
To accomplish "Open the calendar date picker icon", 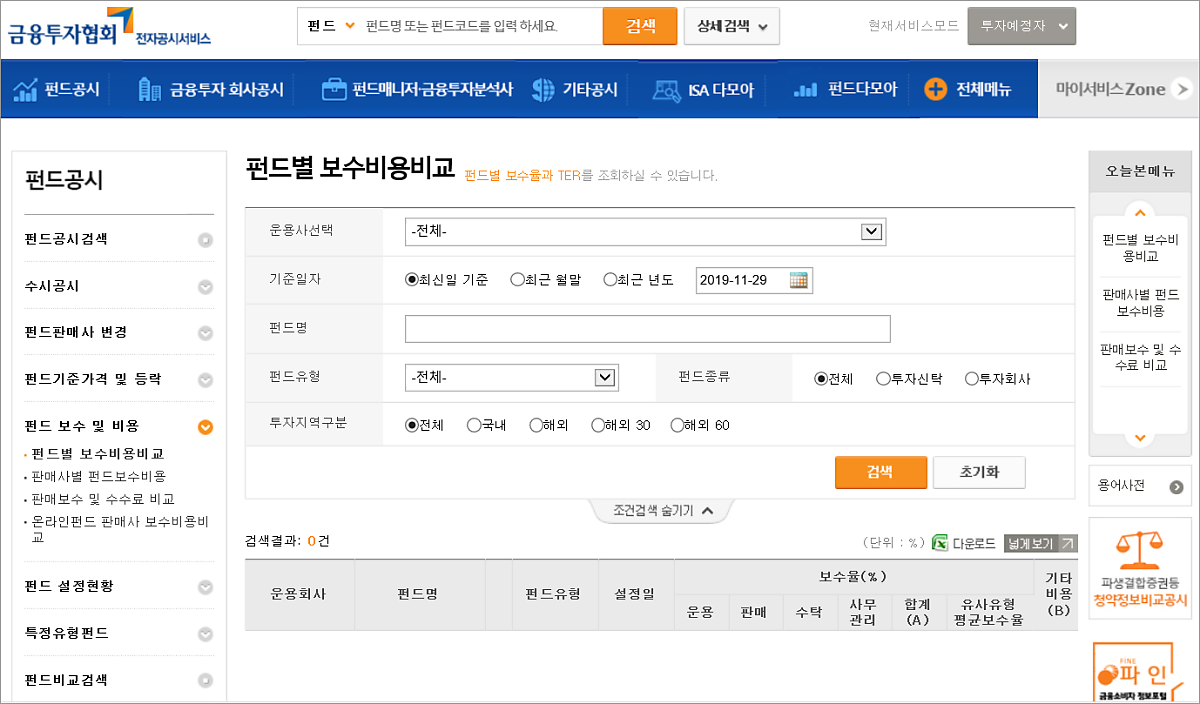I will pyautogui.click(x=798, y=280).
